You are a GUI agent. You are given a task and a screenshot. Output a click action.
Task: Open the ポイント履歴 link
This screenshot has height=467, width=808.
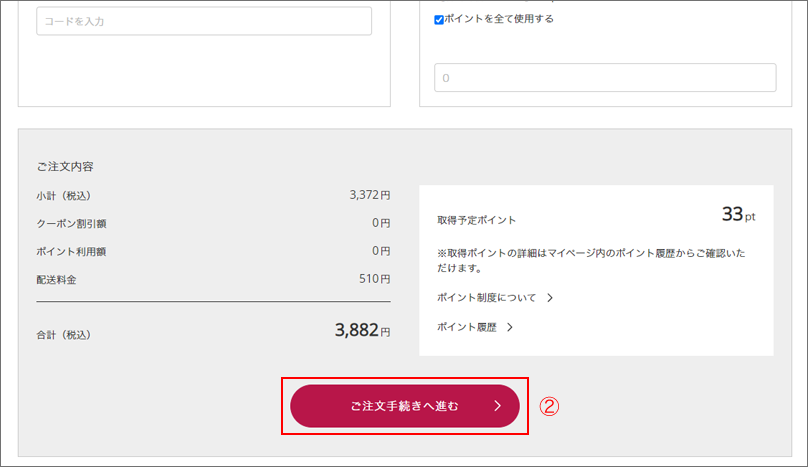(x=468, y=327)
